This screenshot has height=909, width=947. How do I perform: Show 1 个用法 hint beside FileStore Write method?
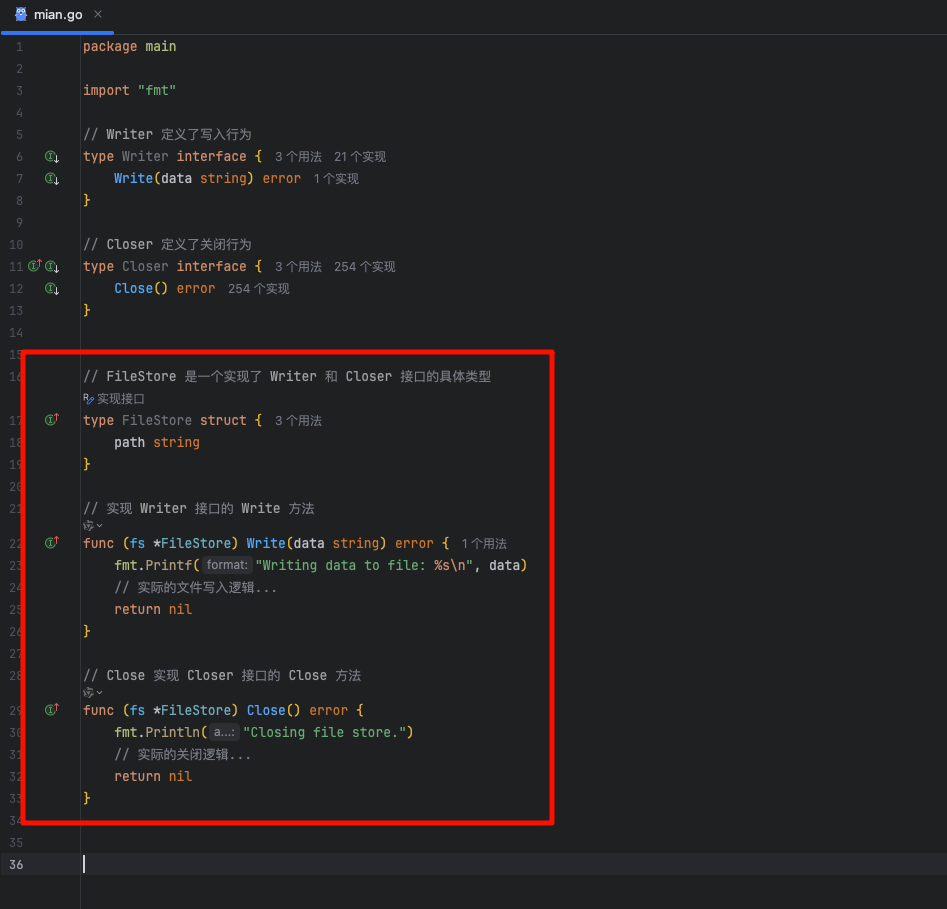pyautogui.click(x=484, y=544)
